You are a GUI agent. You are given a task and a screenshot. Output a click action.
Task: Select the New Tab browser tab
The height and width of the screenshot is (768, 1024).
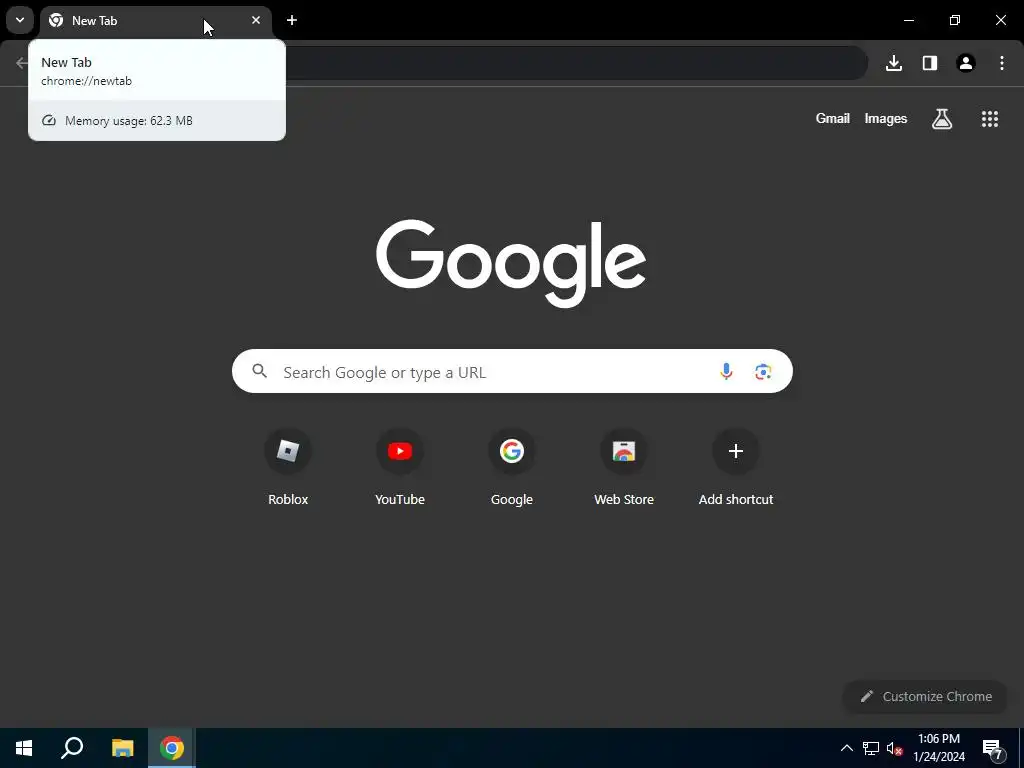pyautogui.click(x=155, y=21)
